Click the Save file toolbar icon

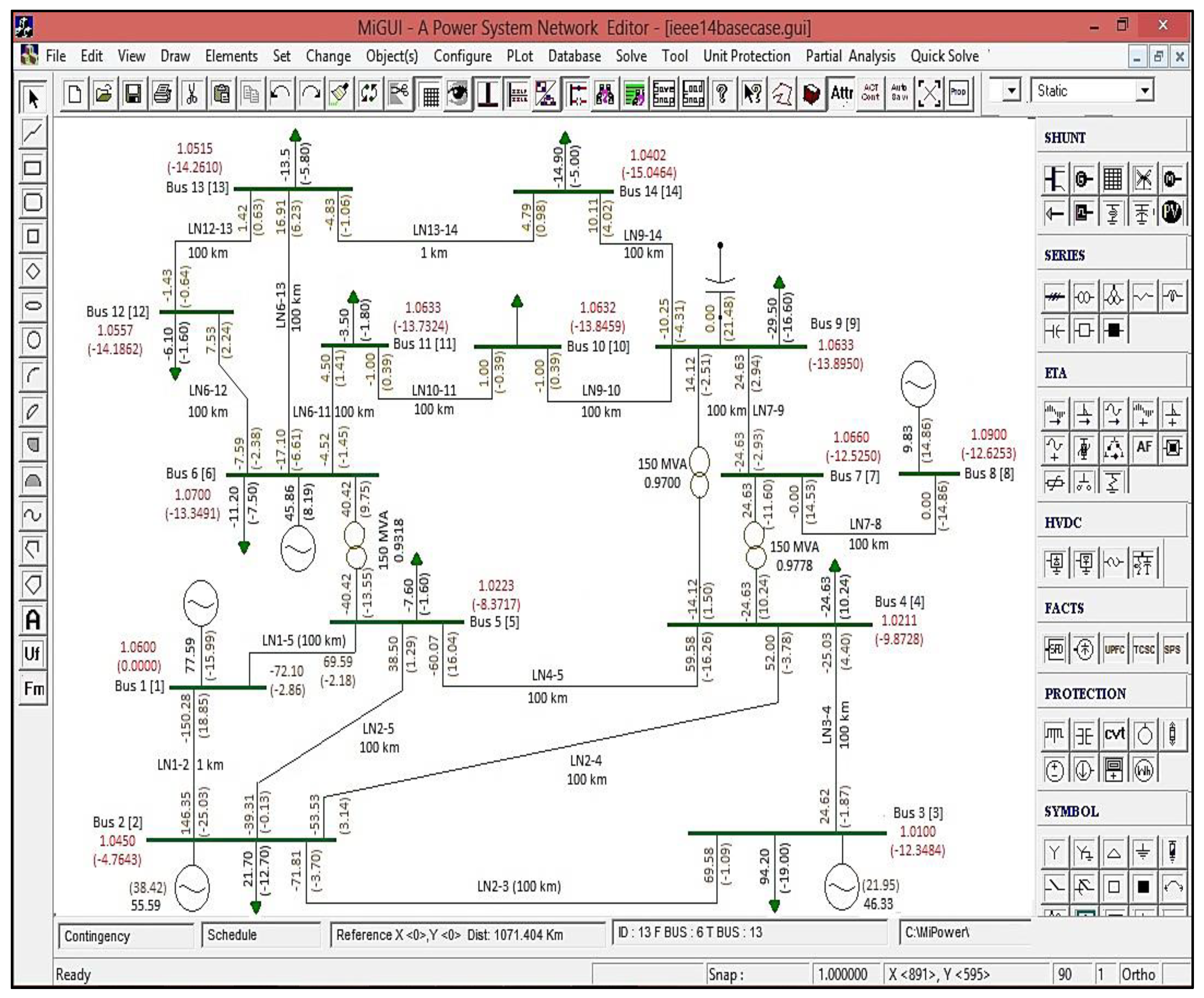pyautogui.click(x=133, y=93)
